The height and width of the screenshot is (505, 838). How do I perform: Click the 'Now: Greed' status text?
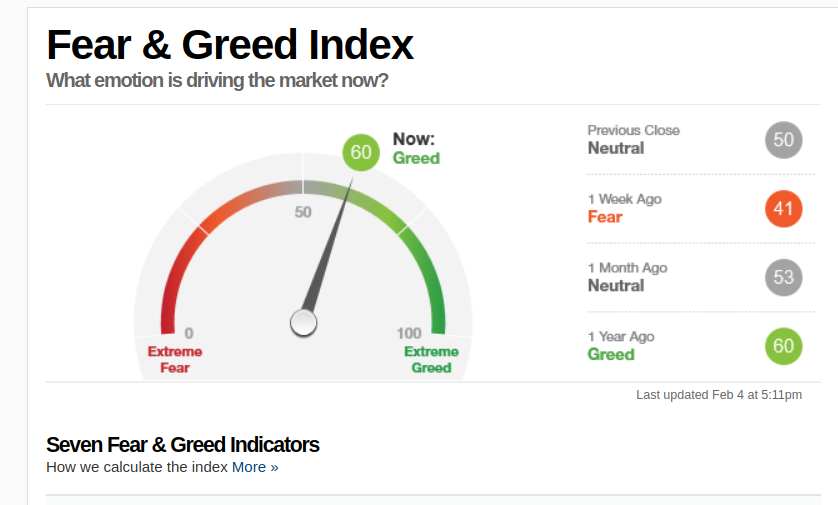(x=416, y=149)
